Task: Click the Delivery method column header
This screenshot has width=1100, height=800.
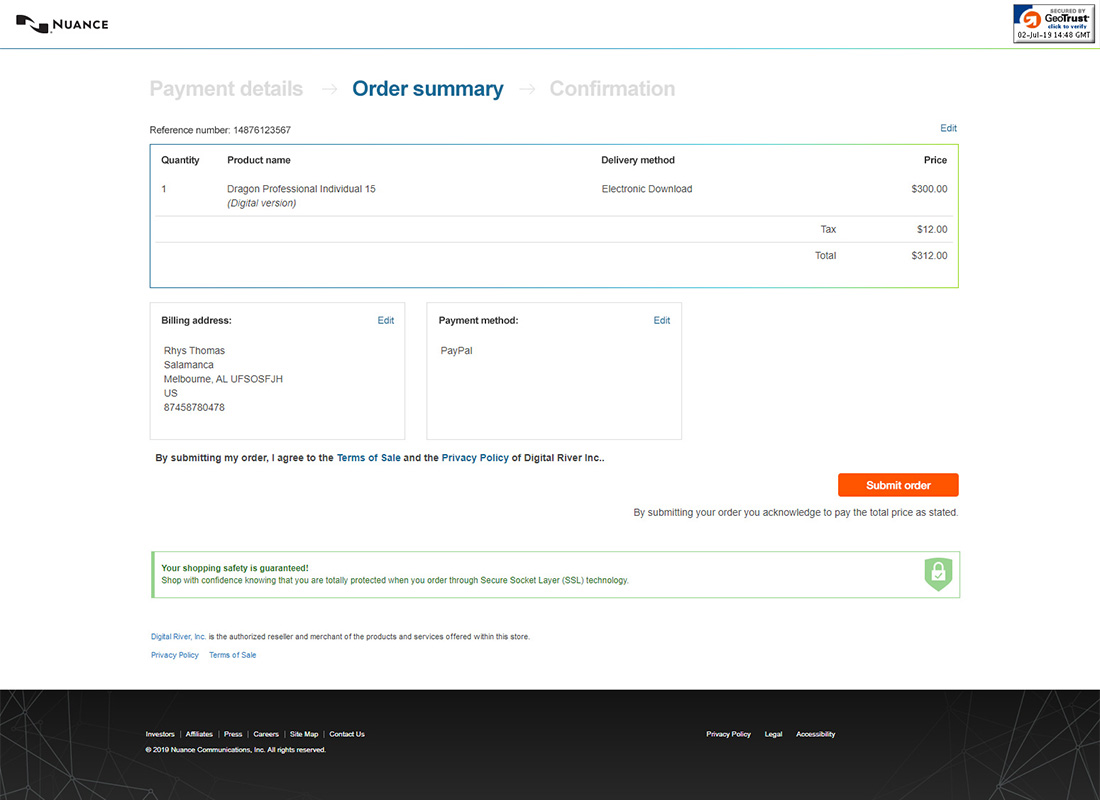Action: click(638, 160)
